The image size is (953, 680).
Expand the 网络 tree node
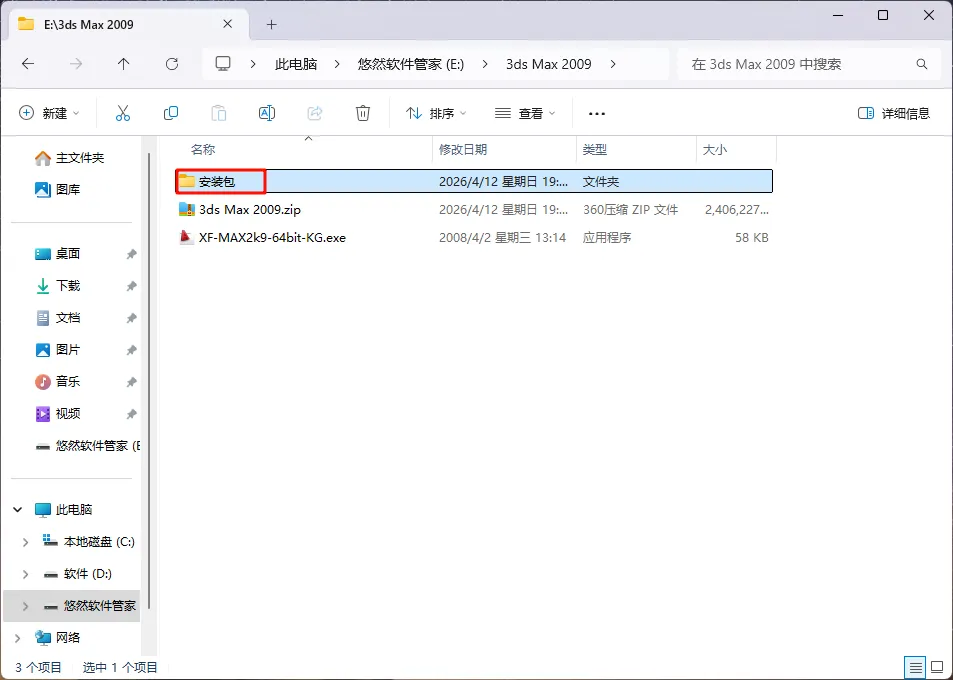click(18, 637)
